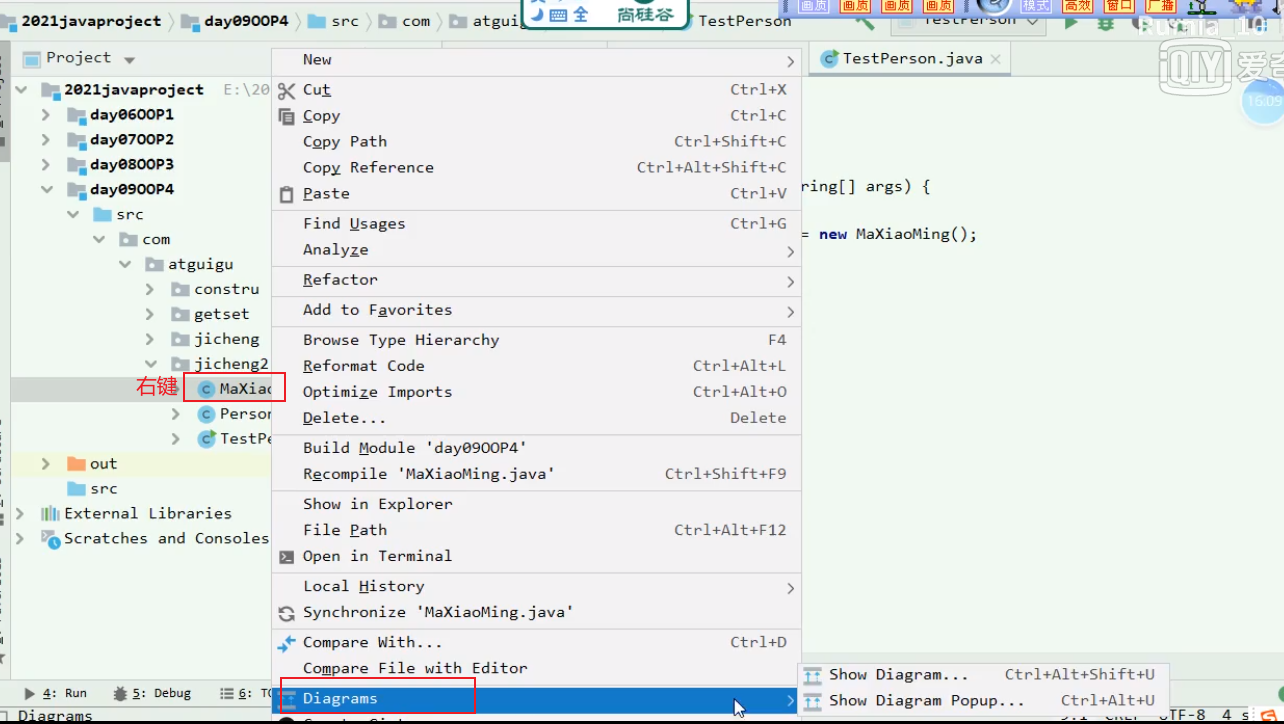Click the Synchronize refresh icon
1284x724 pixels.
287,613
